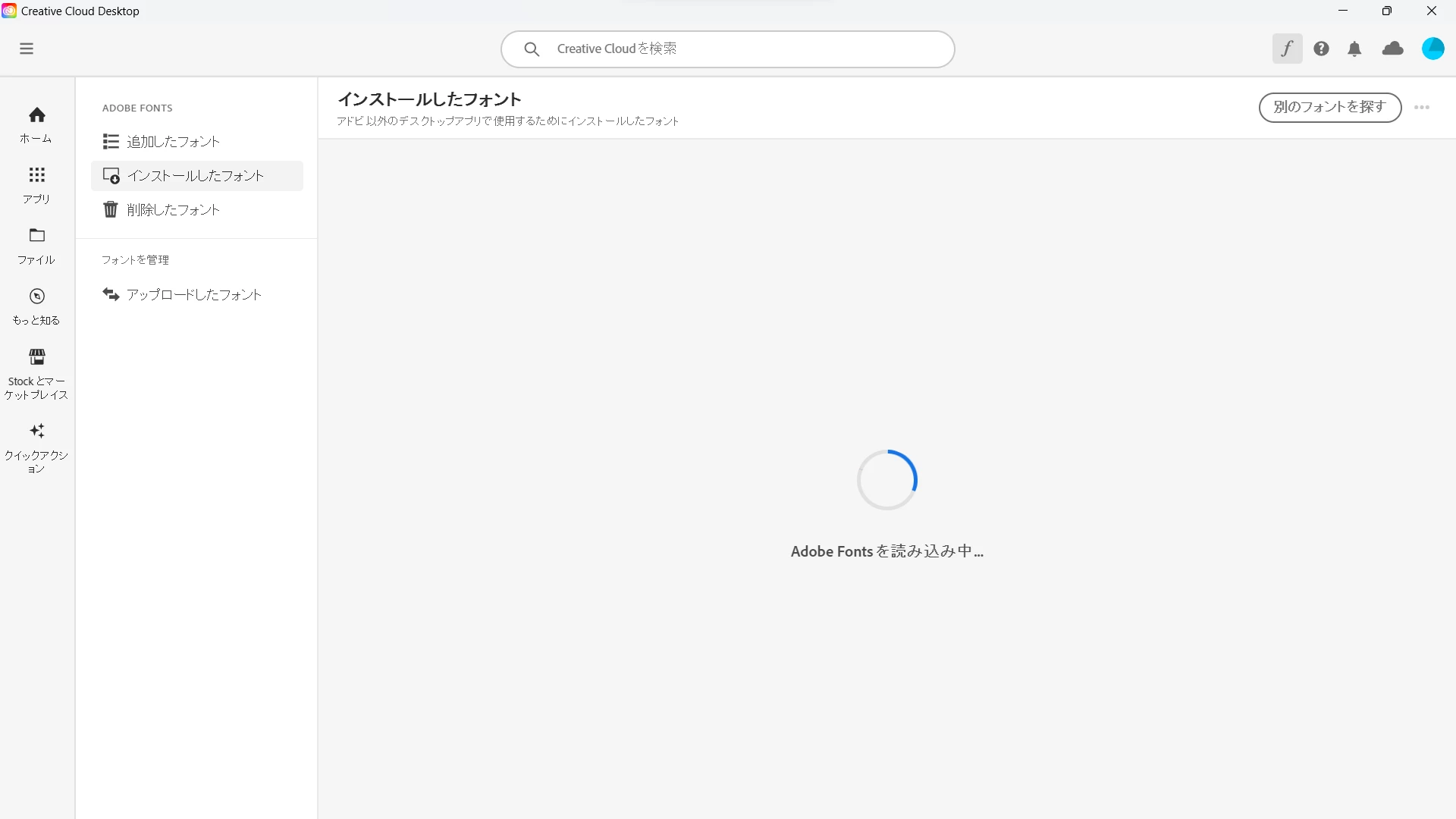Click the 別のフォントを探す button
This screenshot has width=1456, height=819.
pyautogui.click(x=1330, y=107)
